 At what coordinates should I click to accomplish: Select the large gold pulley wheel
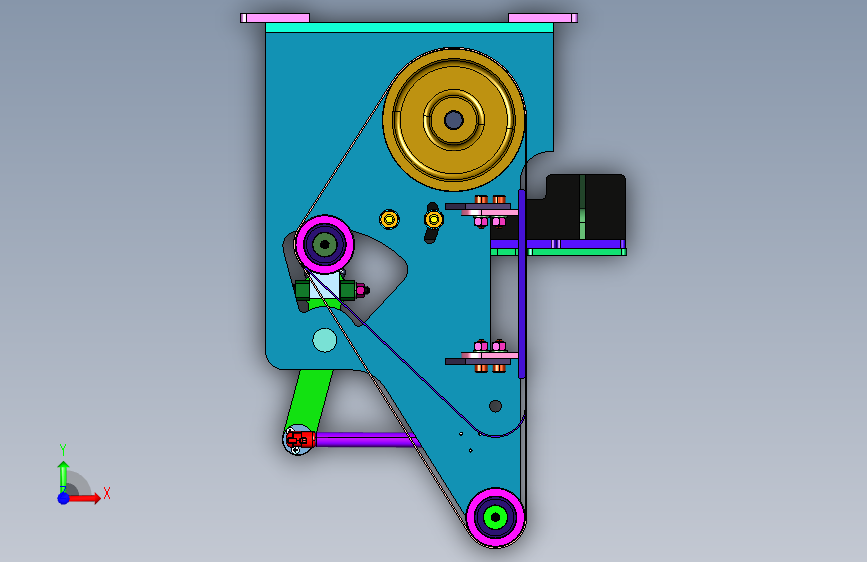(453, 119)
